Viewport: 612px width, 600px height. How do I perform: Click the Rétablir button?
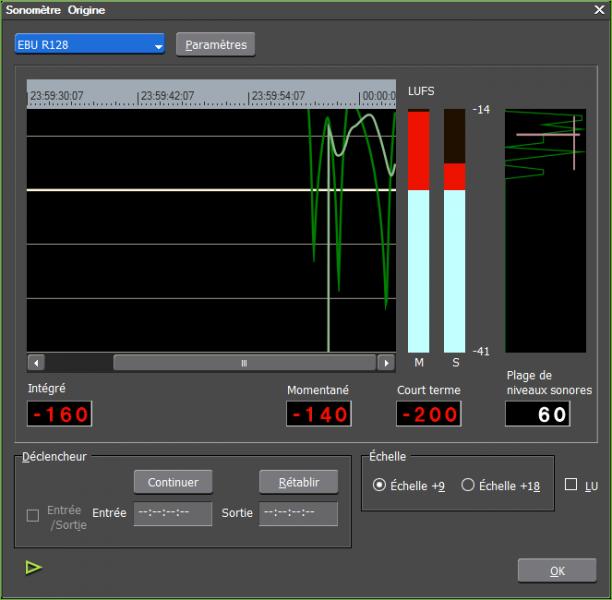pos(299,482)
